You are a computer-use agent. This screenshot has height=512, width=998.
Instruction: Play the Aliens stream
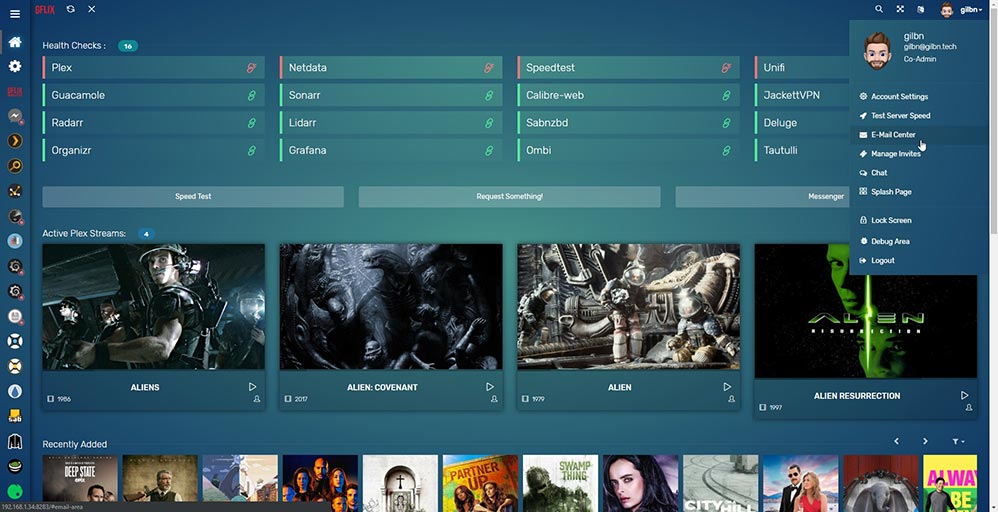point(252,387)
